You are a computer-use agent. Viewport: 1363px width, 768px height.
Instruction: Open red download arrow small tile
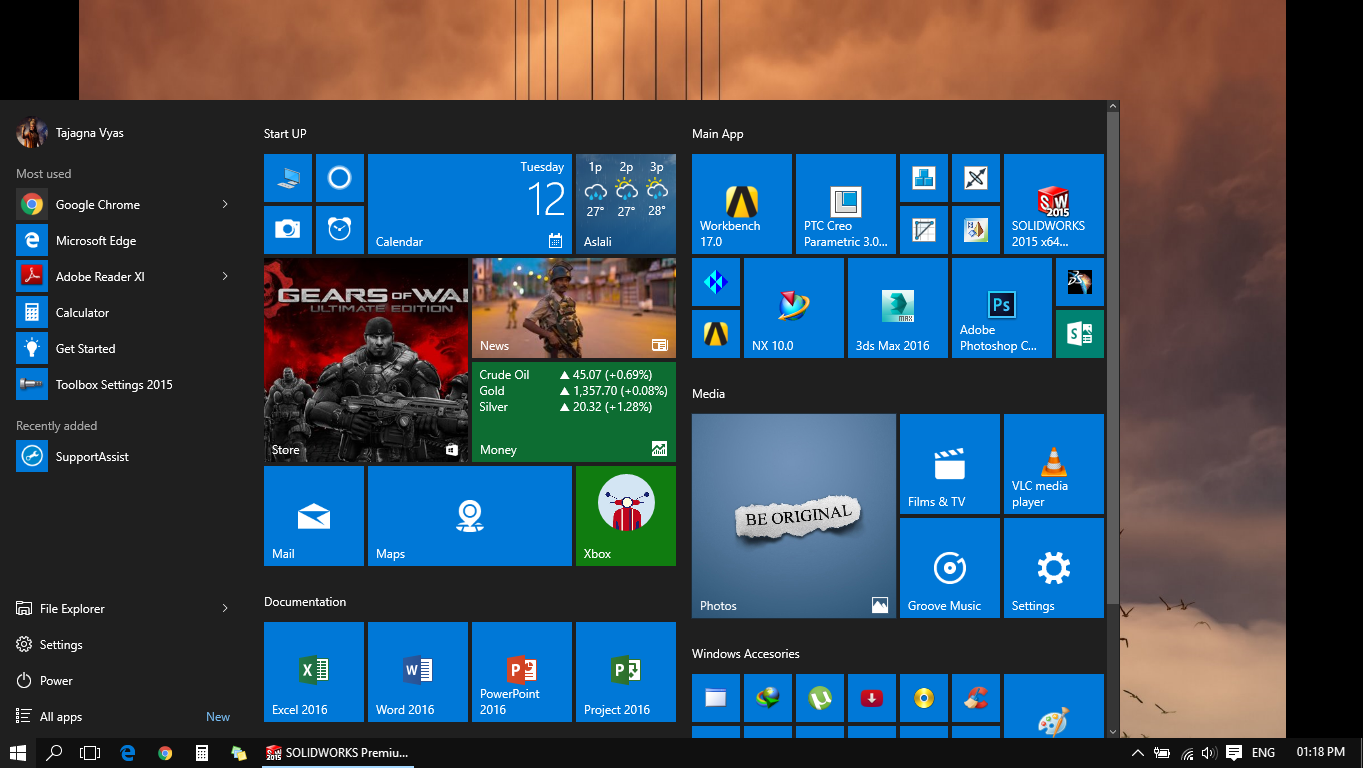pyautogui.click(x=872, y=698)
